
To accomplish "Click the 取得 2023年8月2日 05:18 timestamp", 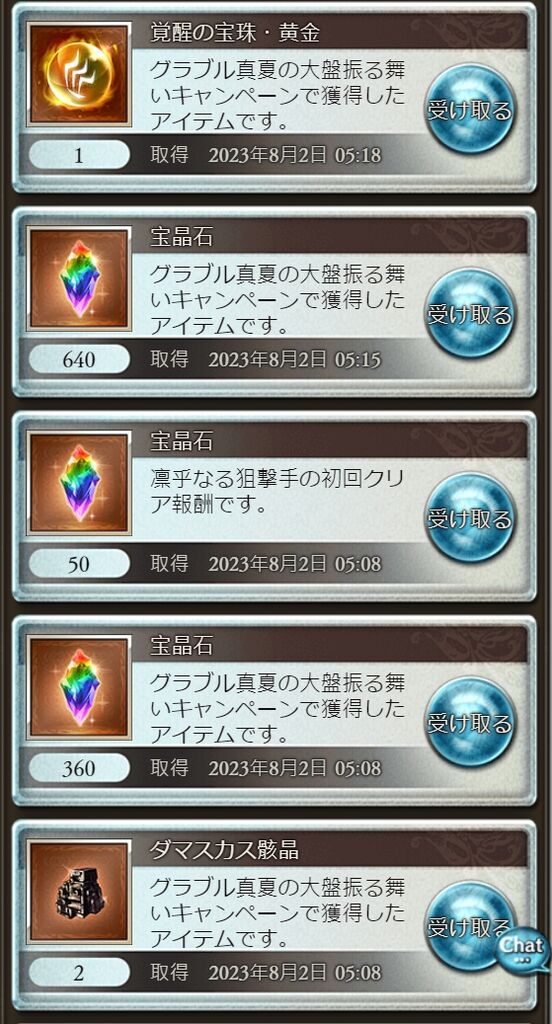I will click(266, 155).
